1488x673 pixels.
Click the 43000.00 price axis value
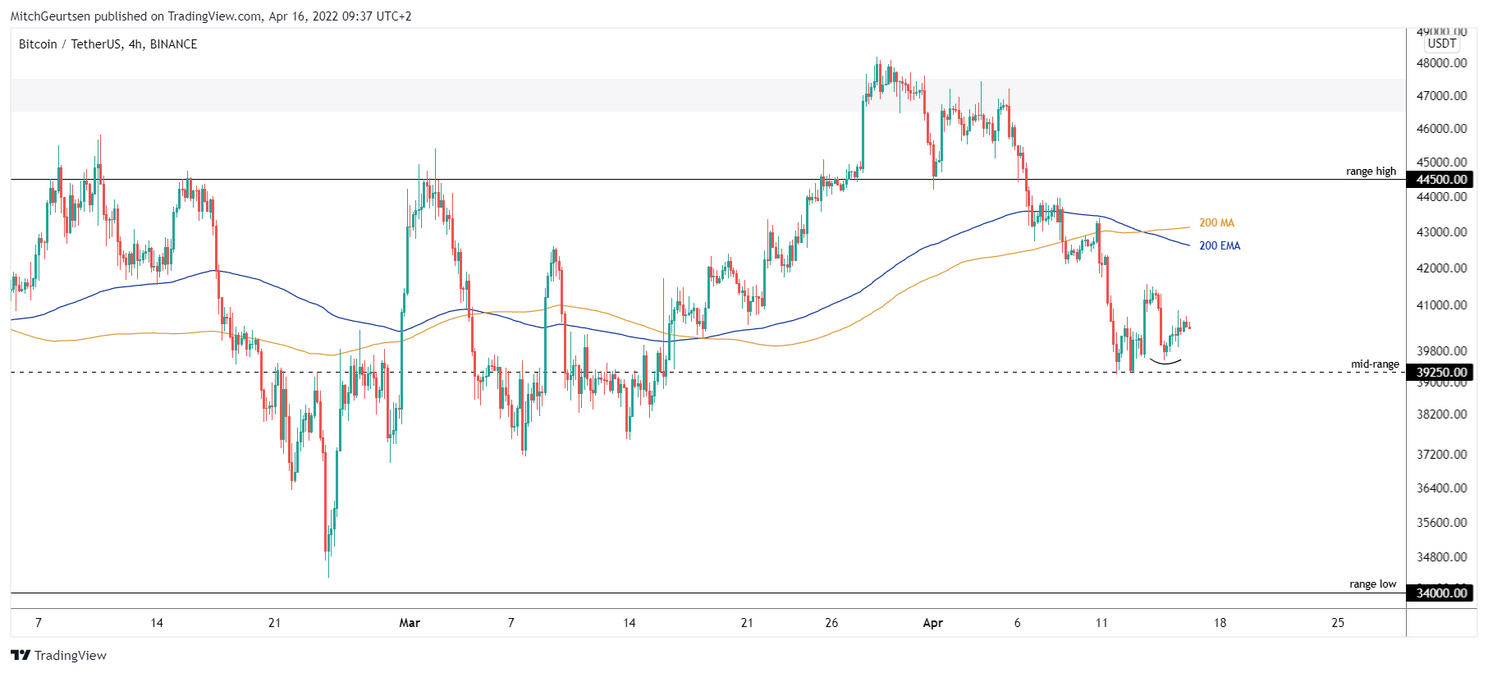[1441, 232]
